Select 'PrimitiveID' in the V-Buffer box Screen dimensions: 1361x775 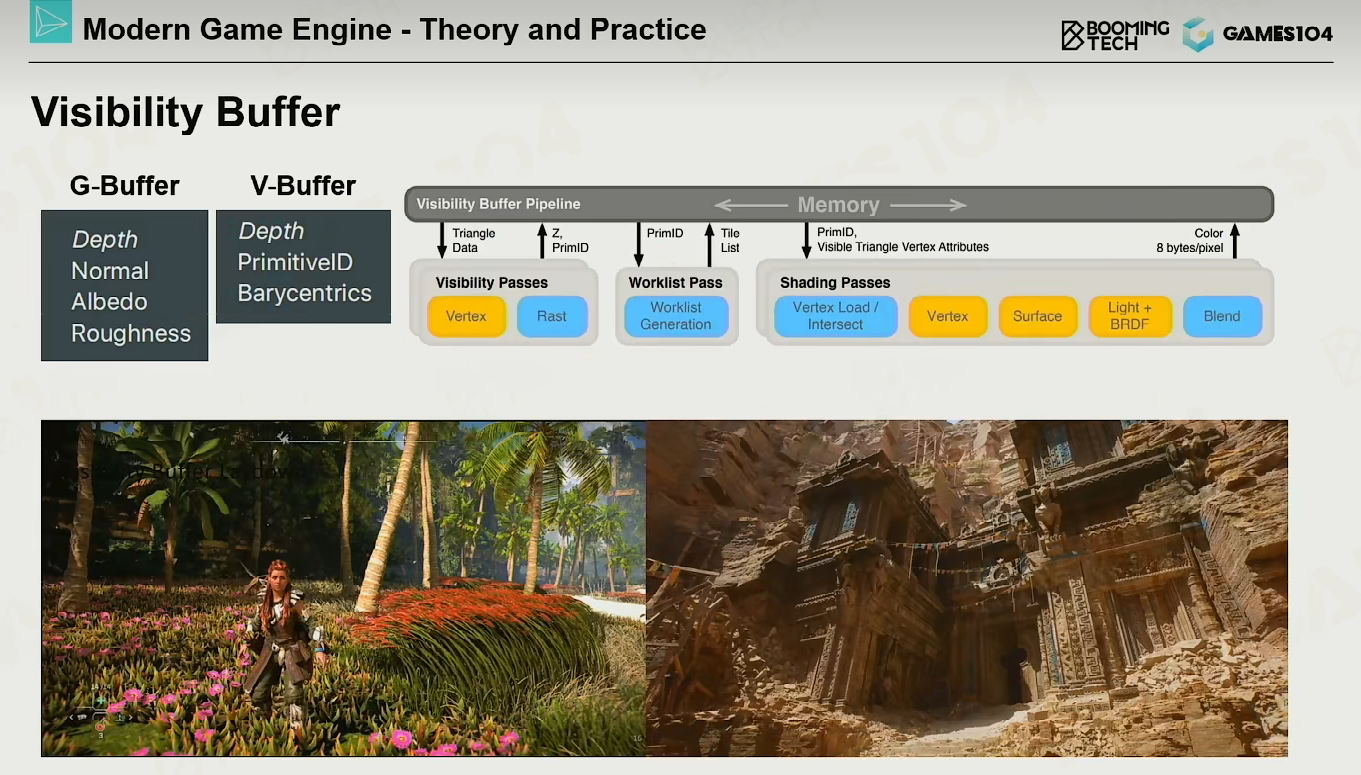[295, 262]
